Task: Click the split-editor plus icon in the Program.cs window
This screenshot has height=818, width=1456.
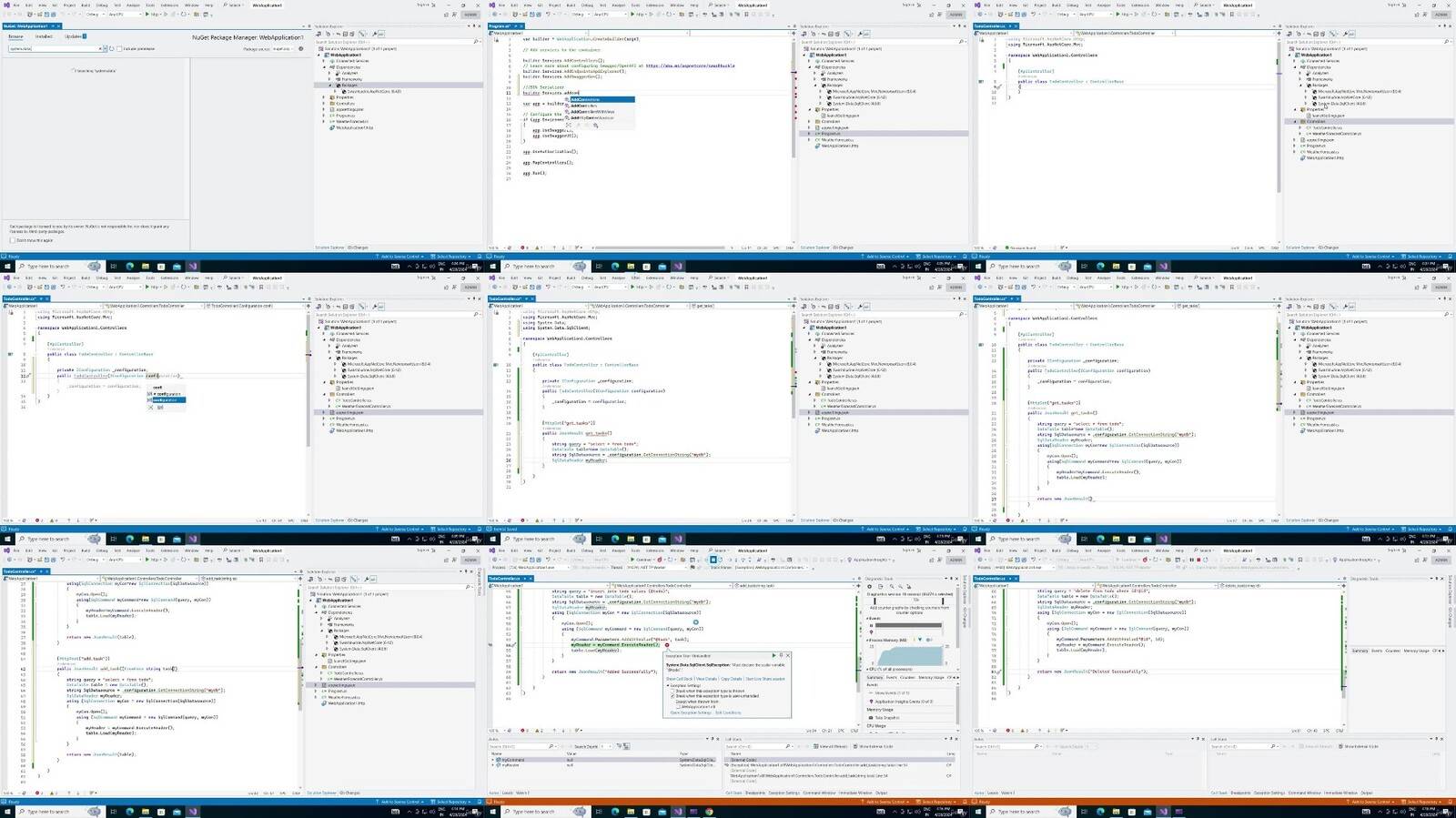Action: (x=793, y=33)
